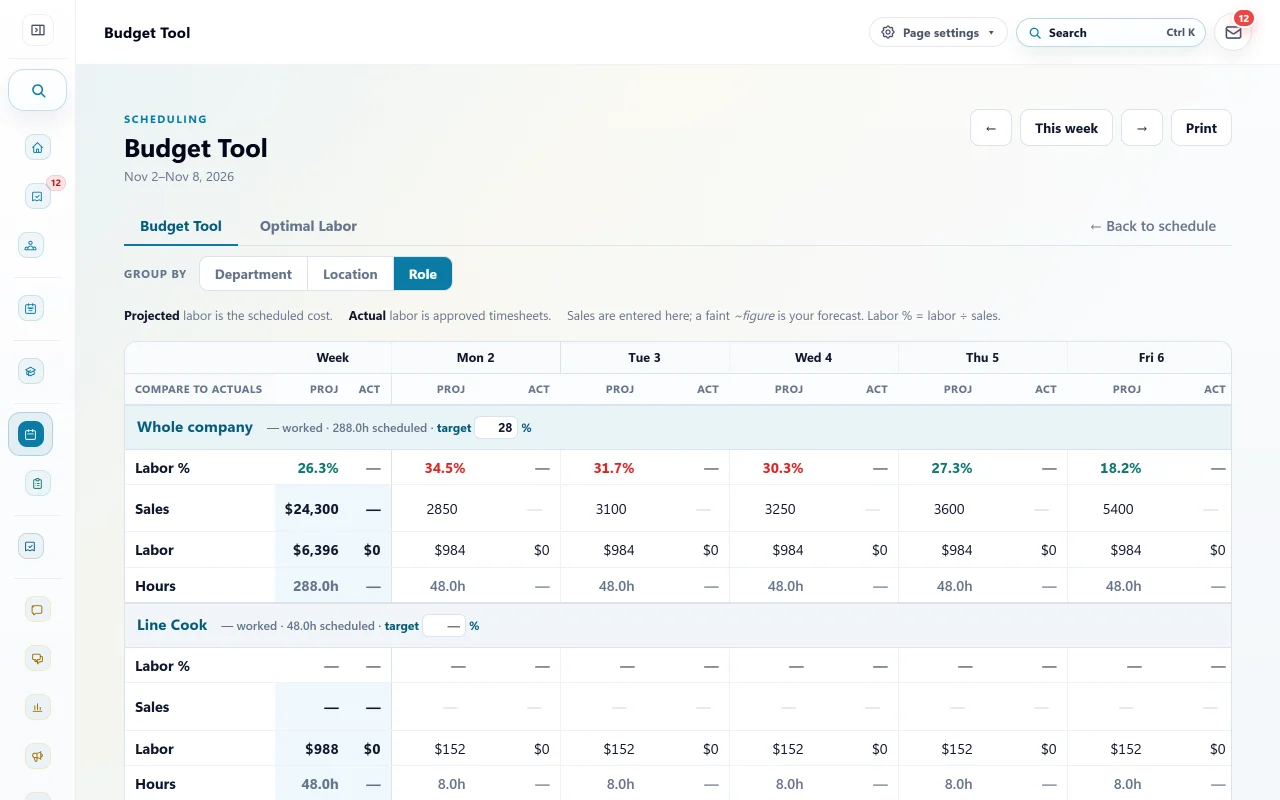The height and width of the screenshot is (800, 1280).
Task: Collapse the sidebar panel toggle icon
Action: tap(38, 30)
